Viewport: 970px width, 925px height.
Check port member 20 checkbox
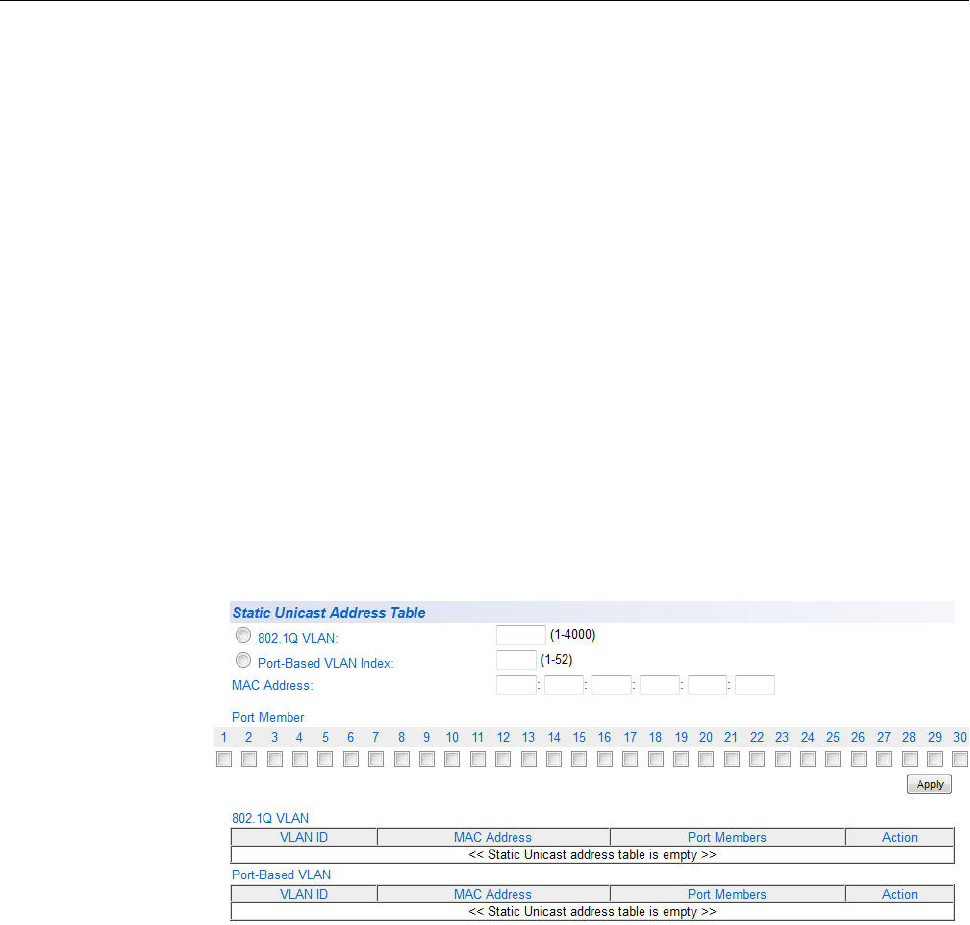coord(706,759)
